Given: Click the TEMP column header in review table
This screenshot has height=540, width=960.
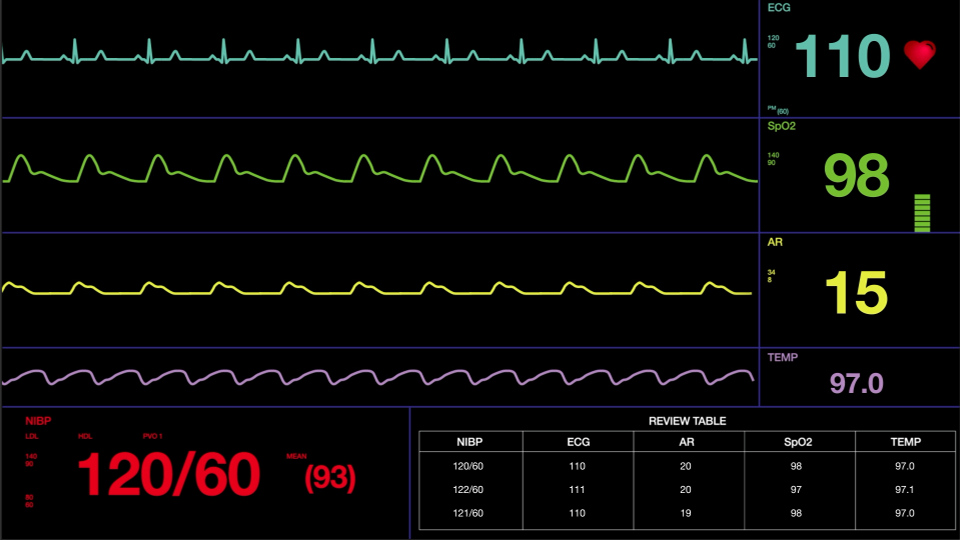Looking at the screenshot, I should pyautogui.click(x=904, y=441).
